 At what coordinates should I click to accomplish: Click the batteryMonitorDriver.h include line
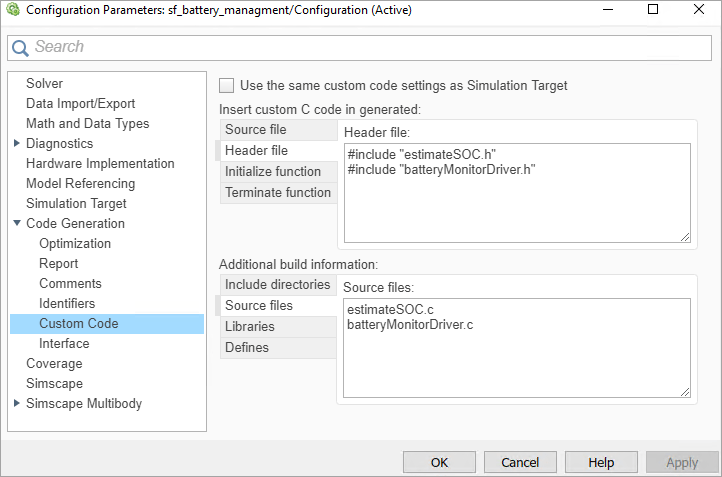[441, 170]
